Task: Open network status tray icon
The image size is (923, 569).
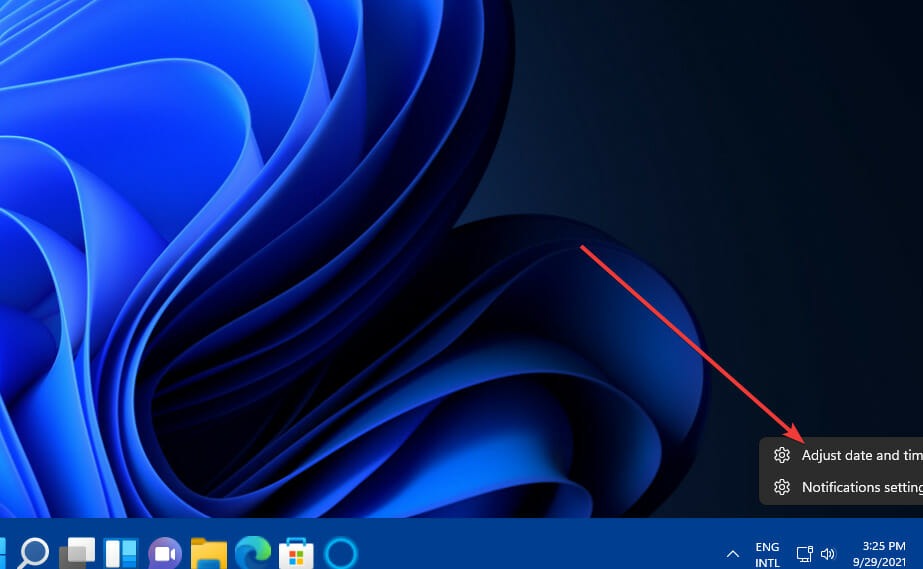Action: click(805, 554)
